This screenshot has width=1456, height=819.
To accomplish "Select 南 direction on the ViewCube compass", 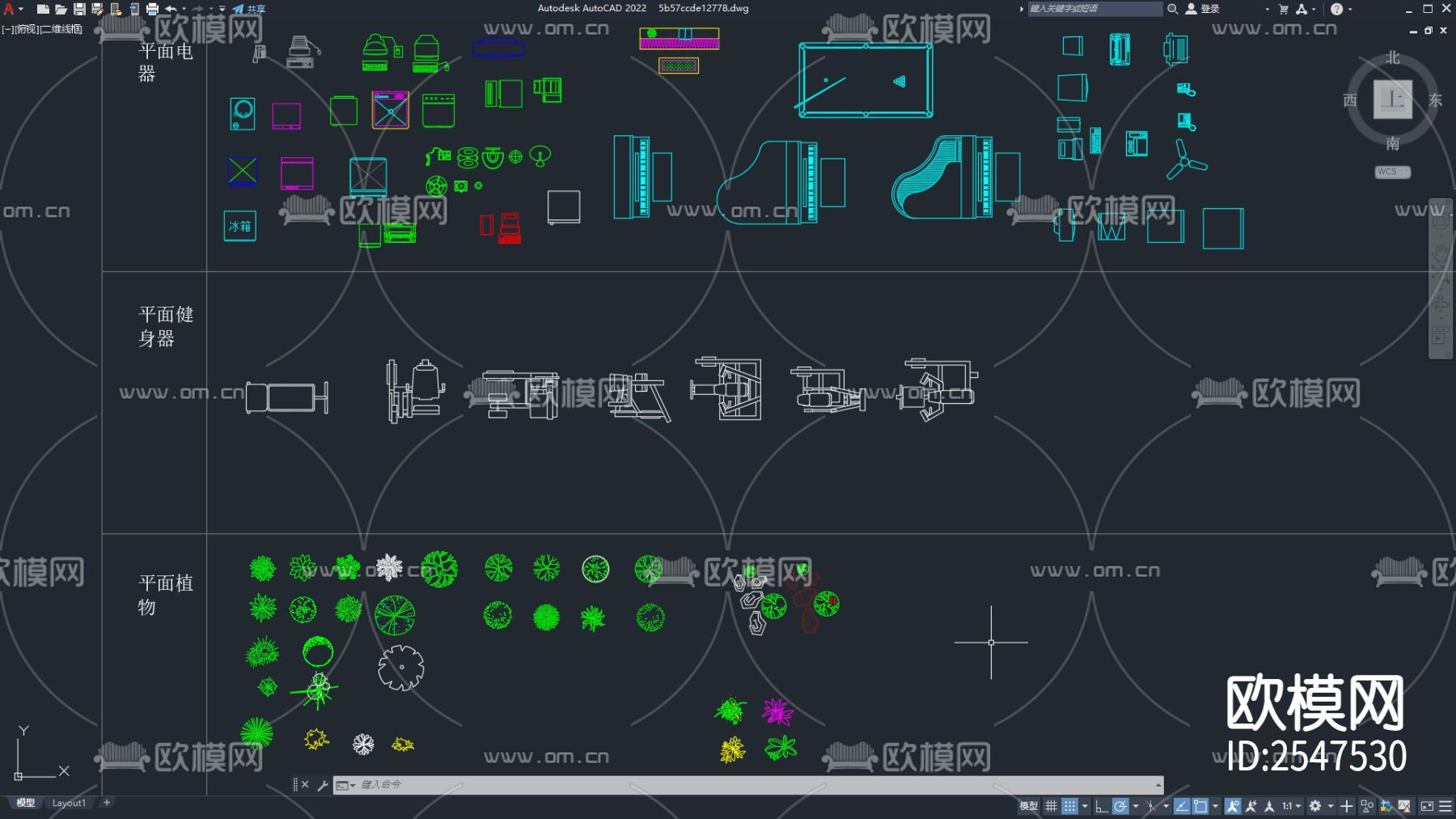I will [x=1393, y=143].
